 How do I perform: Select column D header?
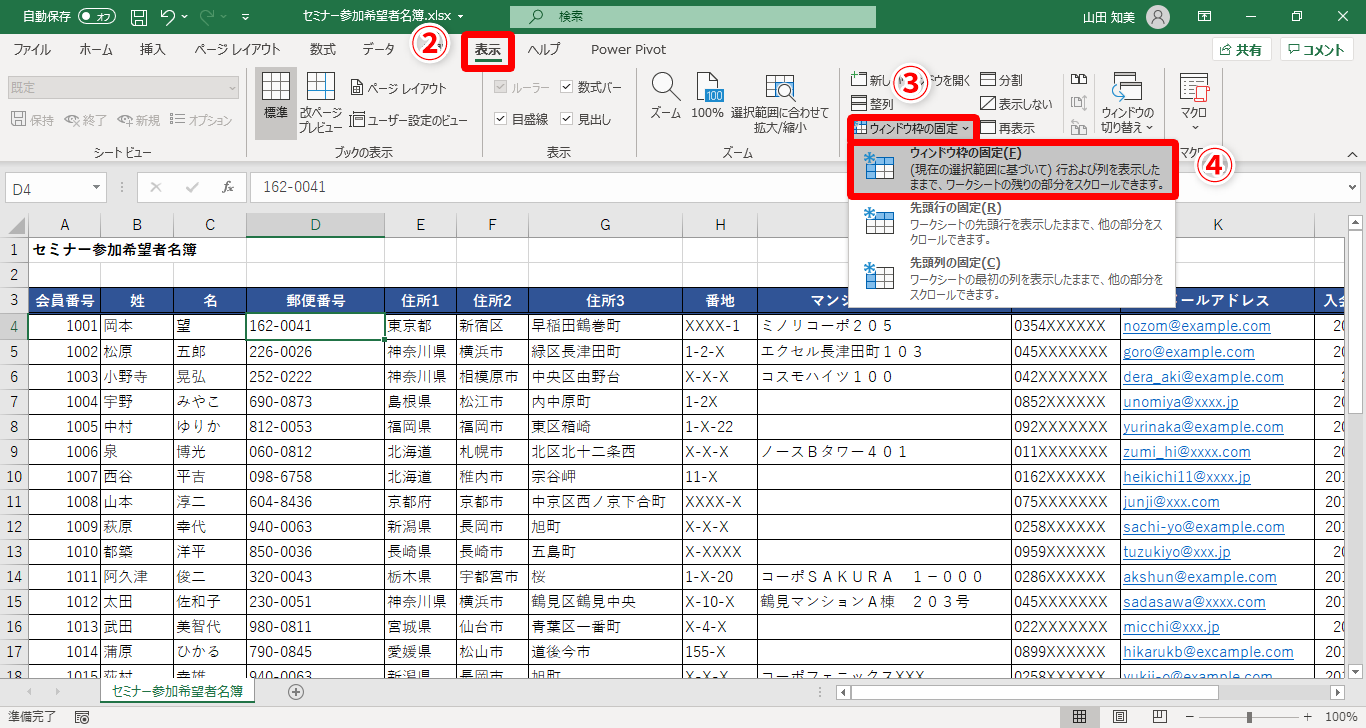316,226
